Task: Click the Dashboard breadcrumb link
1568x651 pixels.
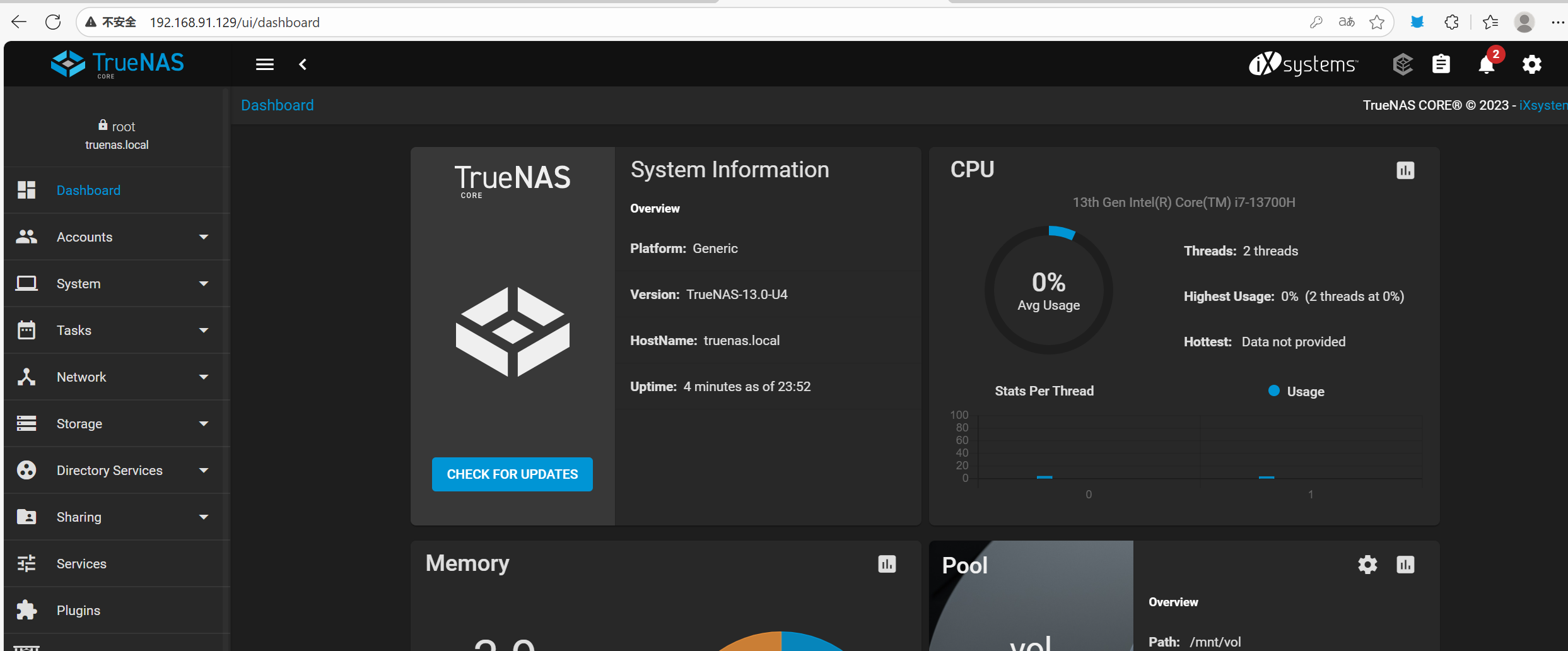Action: pyautogui.click(x=277, y=105)
